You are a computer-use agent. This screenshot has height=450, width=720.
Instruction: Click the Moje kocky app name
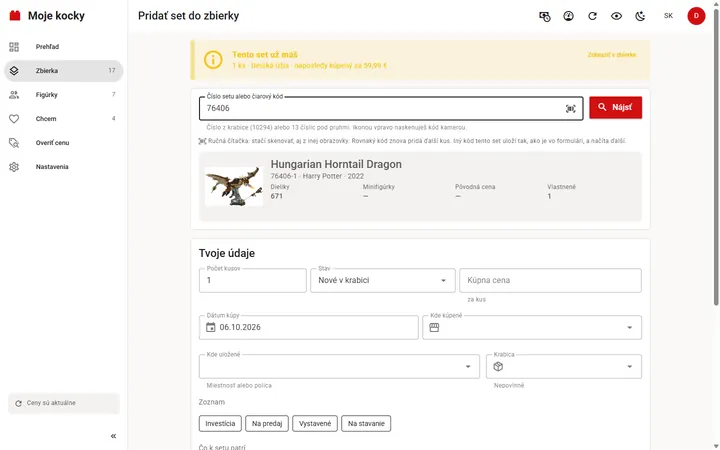[x=56, y=16]
